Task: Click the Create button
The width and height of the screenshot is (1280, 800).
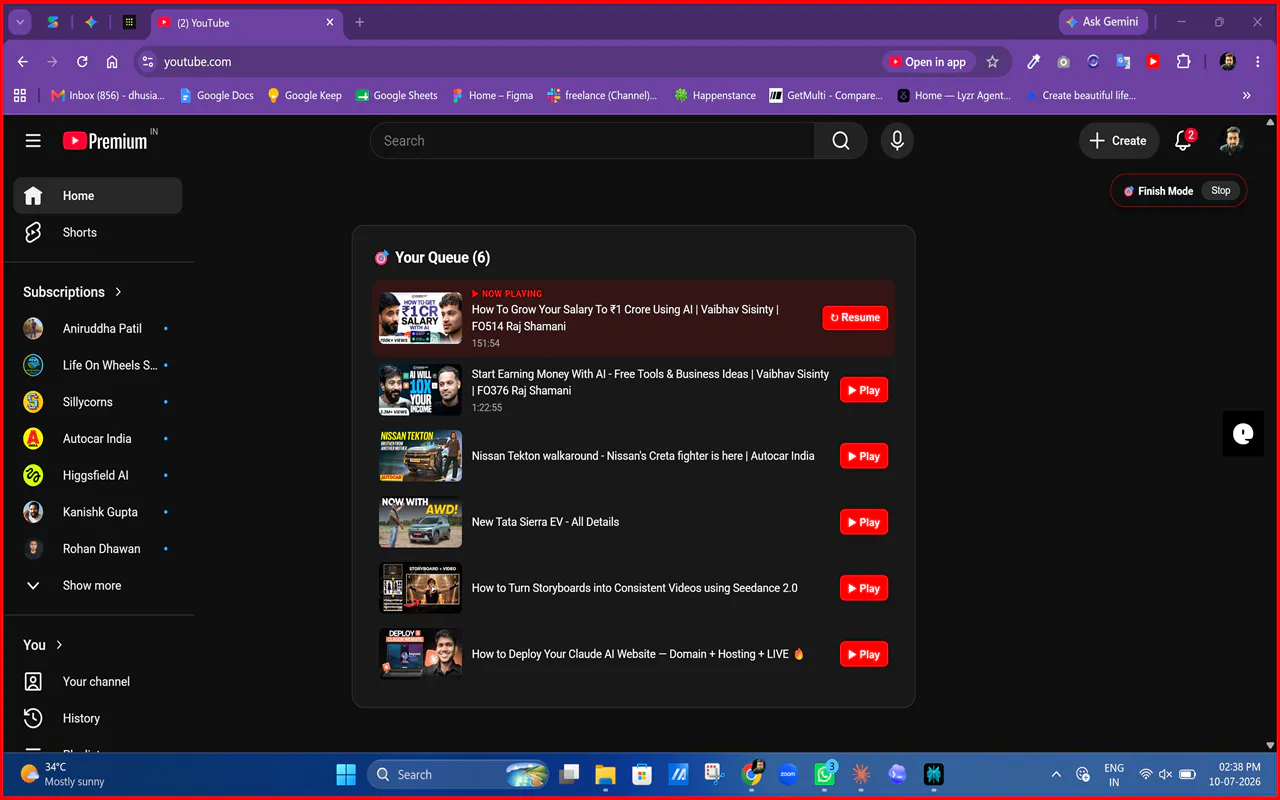Action: (1119, 141)
